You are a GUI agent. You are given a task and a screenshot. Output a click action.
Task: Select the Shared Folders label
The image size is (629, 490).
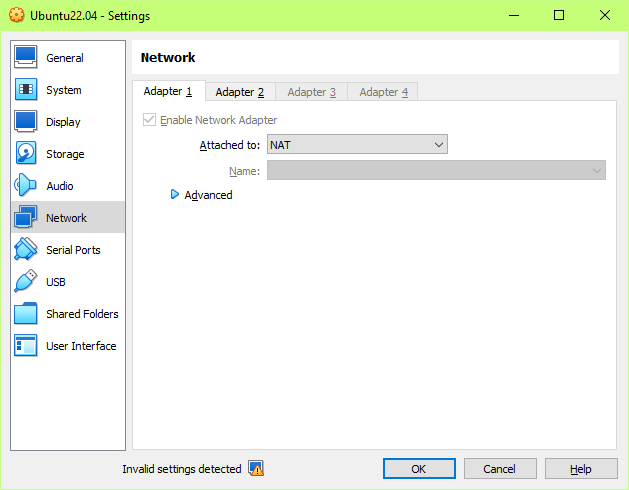82,314
